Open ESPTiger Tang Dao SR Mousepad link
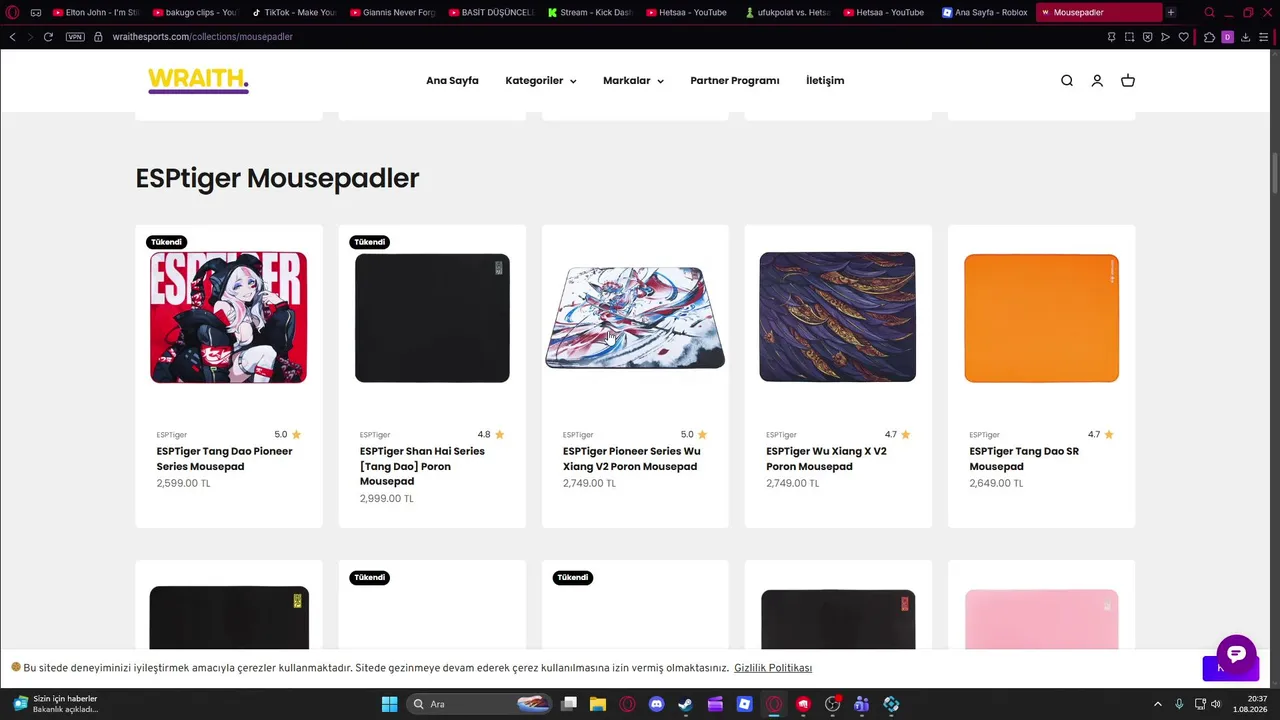The image size is (1280, 720). 1023,459
